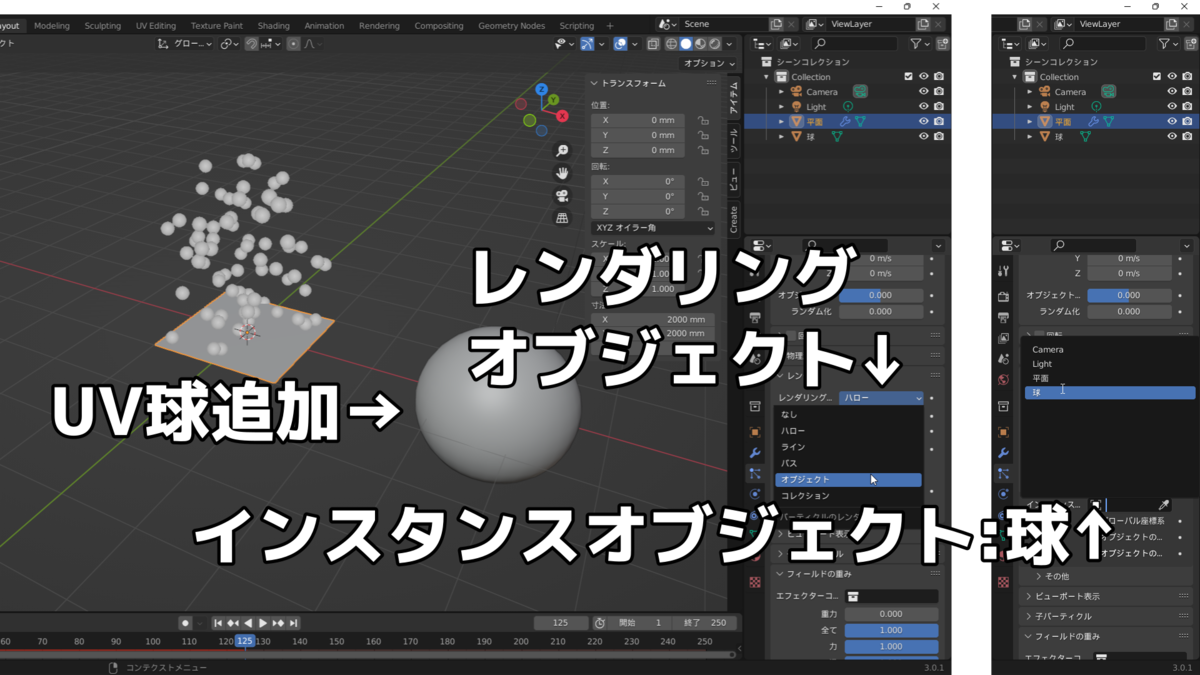
Task: Adjust the 重力 0.000 field weight slider
Action: pos(891,614)
